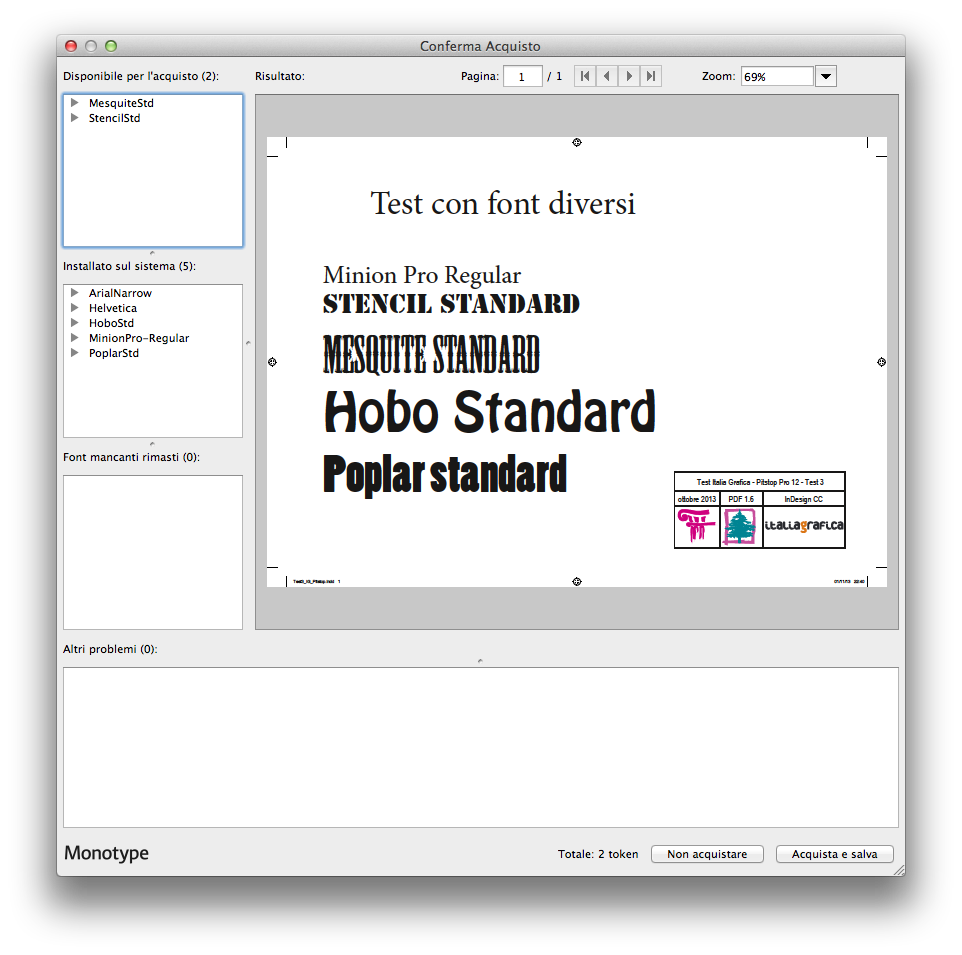Go to next page arrow
Viewport: 962px width, 955px height.
(x=629, y=76)
